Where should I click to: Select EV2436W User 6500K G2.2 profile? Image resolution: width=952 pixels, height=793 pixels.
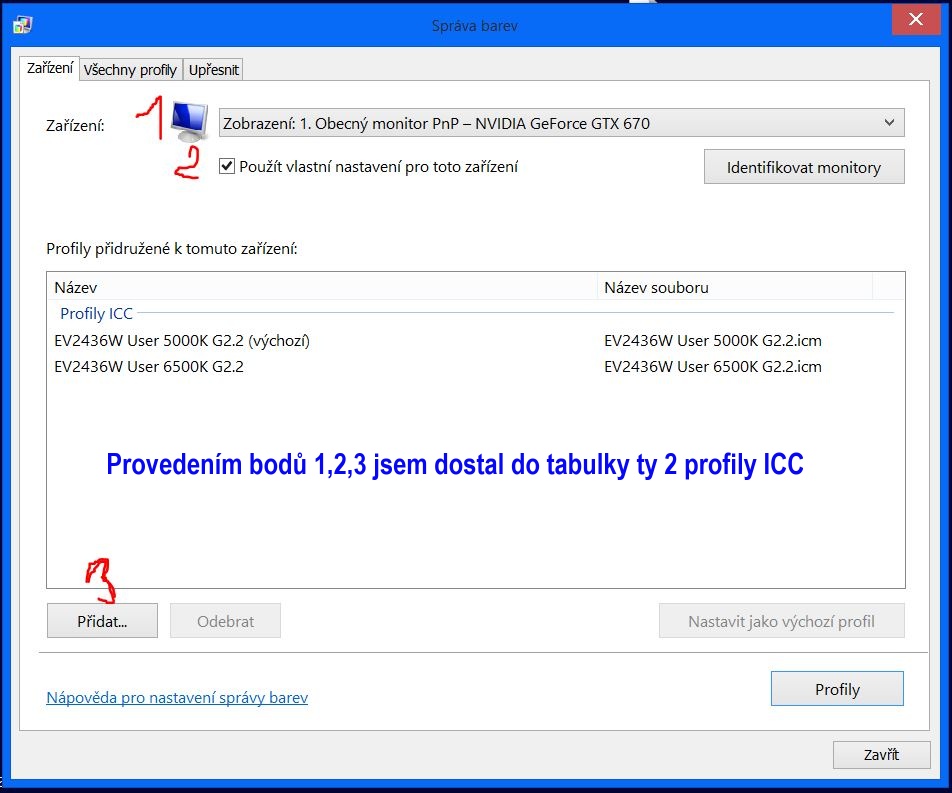(x=149, y=367)
